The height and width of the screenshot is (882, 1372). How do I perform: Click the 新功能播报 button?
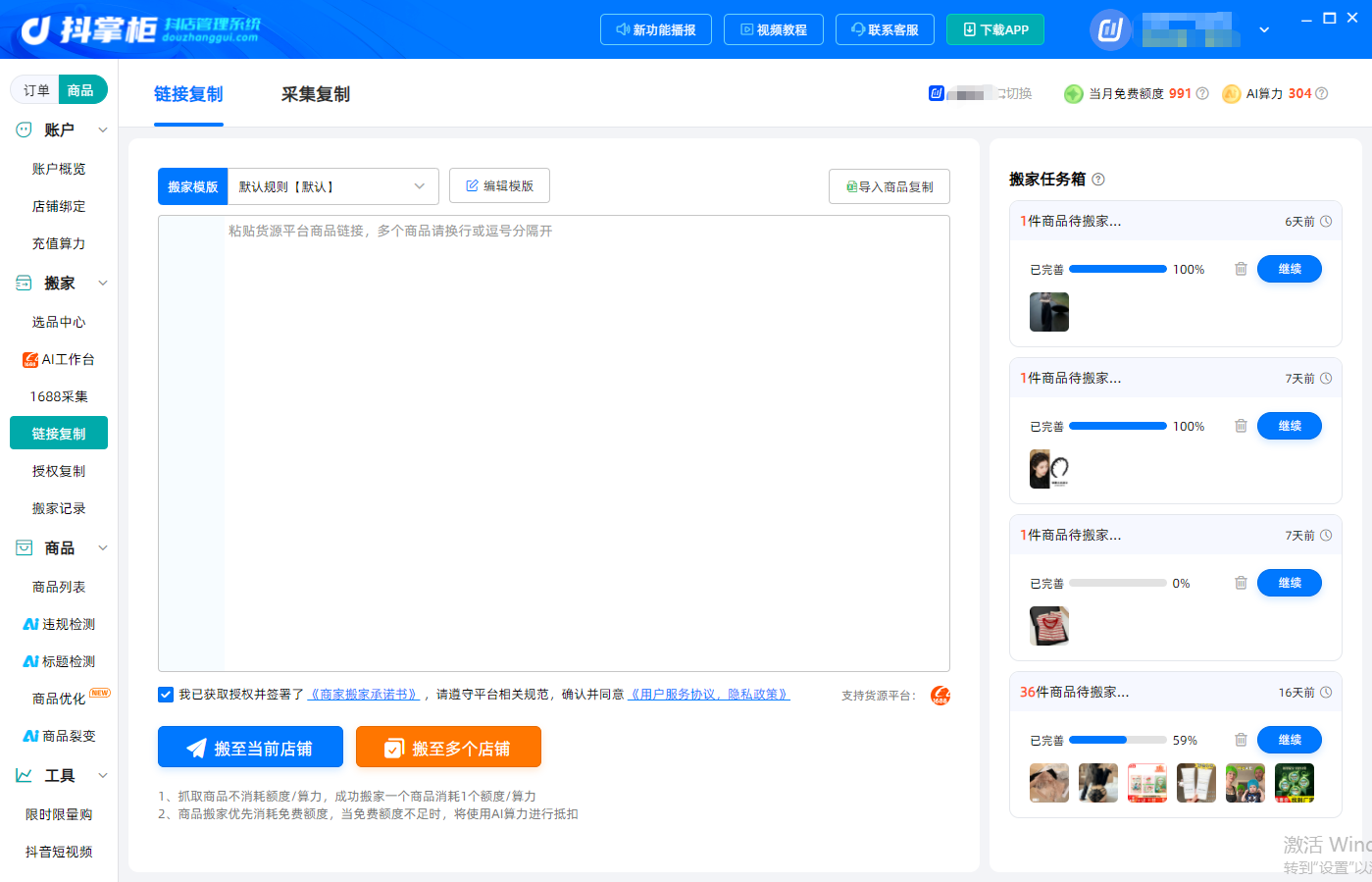(x=656, y=29)
